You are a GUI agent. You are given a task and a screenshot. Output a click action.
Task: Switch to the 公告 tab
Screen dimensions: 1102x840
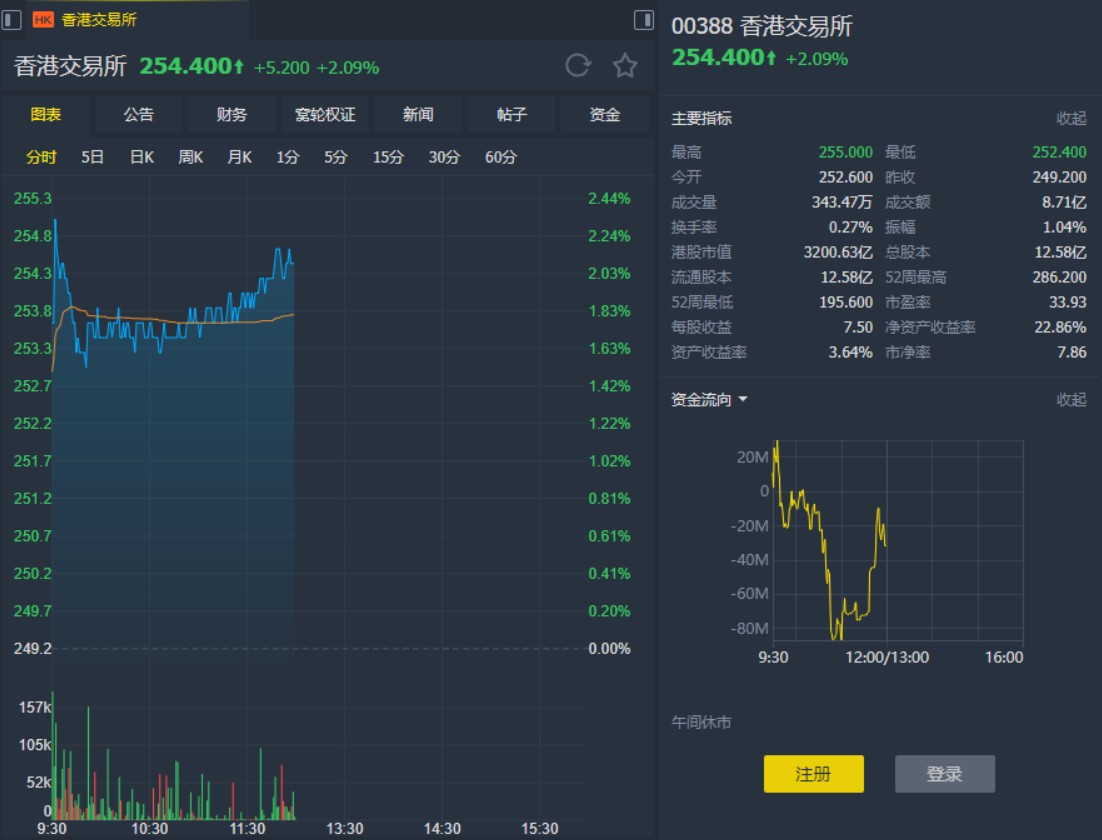click(139, 115)
